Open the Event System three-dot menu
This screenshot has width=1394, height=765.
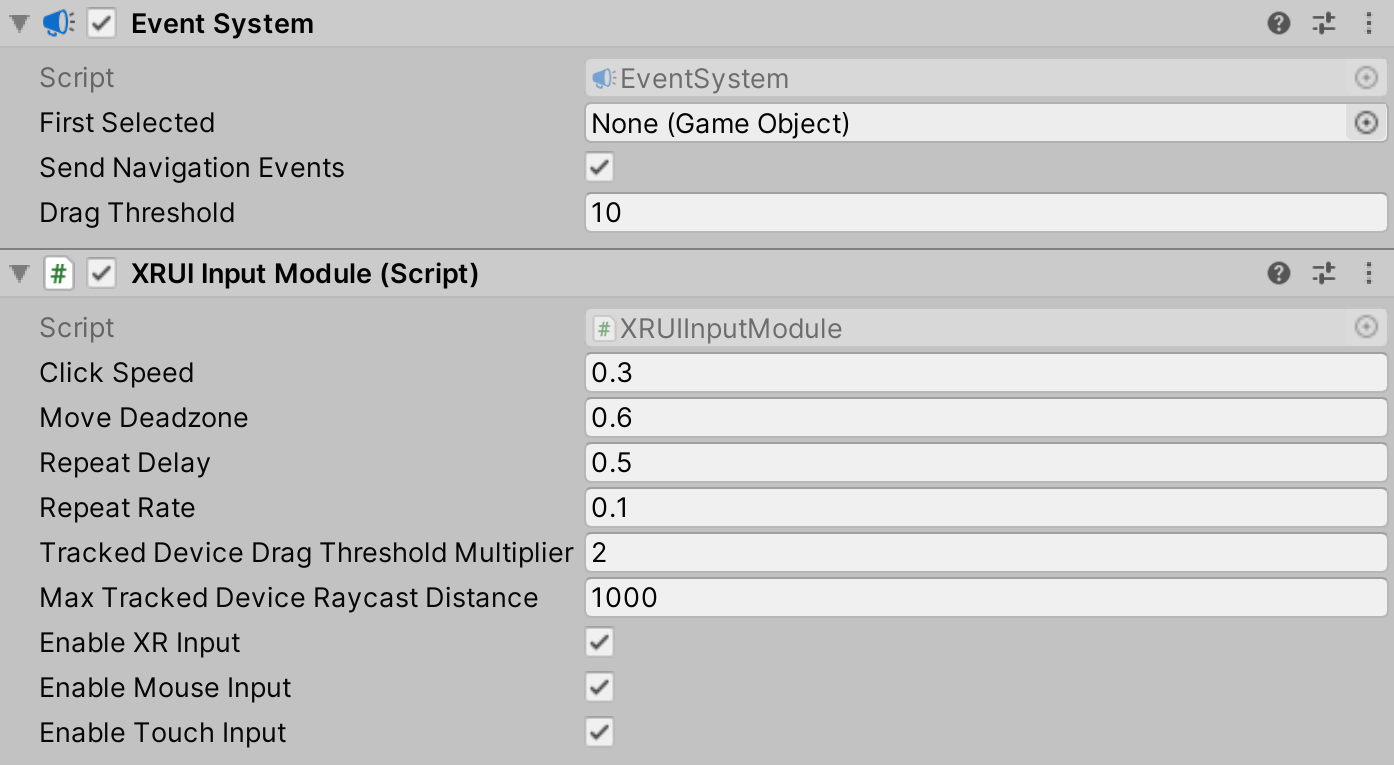pos(1370,23)
